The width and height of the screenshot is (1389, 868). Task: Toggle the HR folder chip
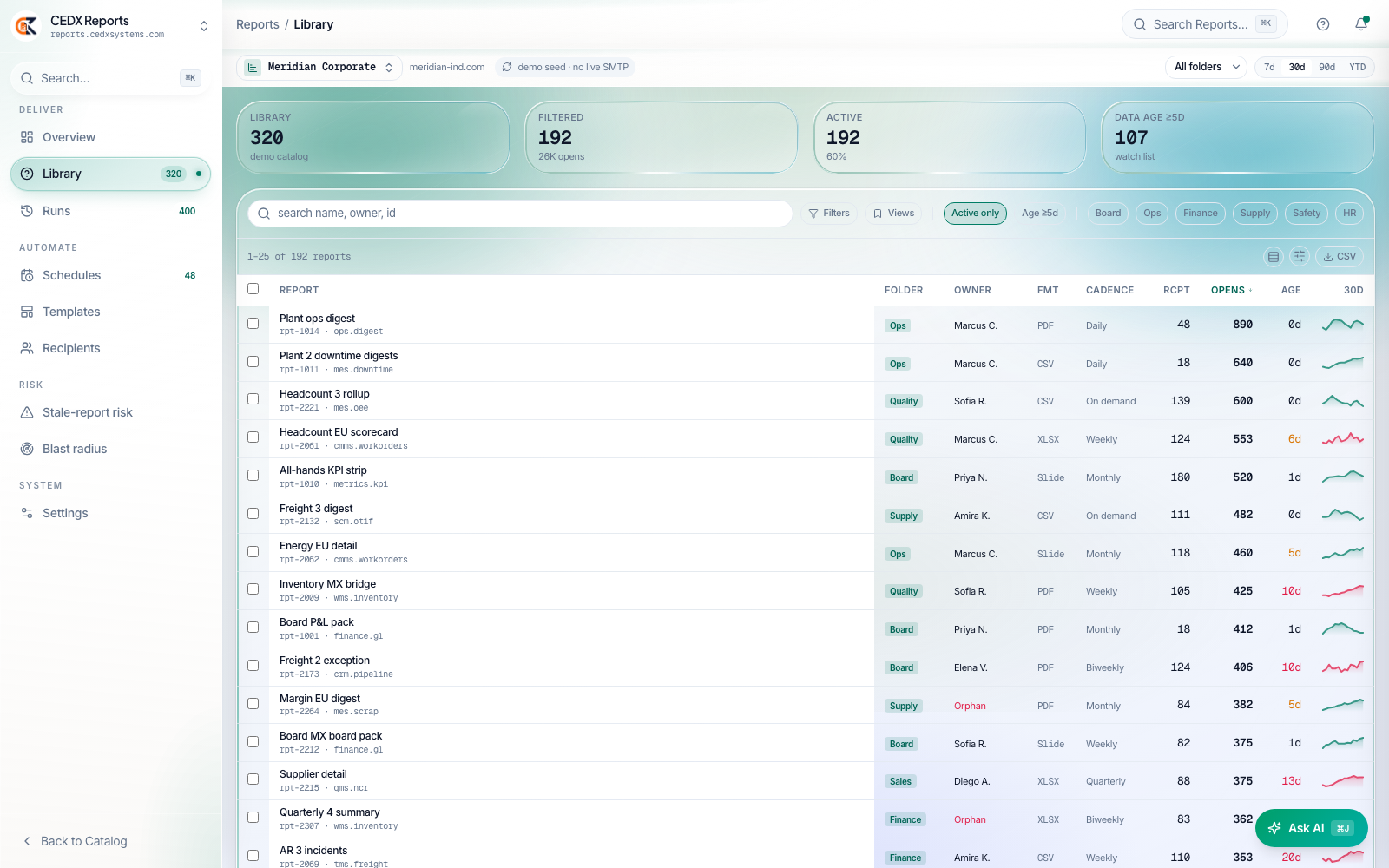click(x=1350, y=213)
